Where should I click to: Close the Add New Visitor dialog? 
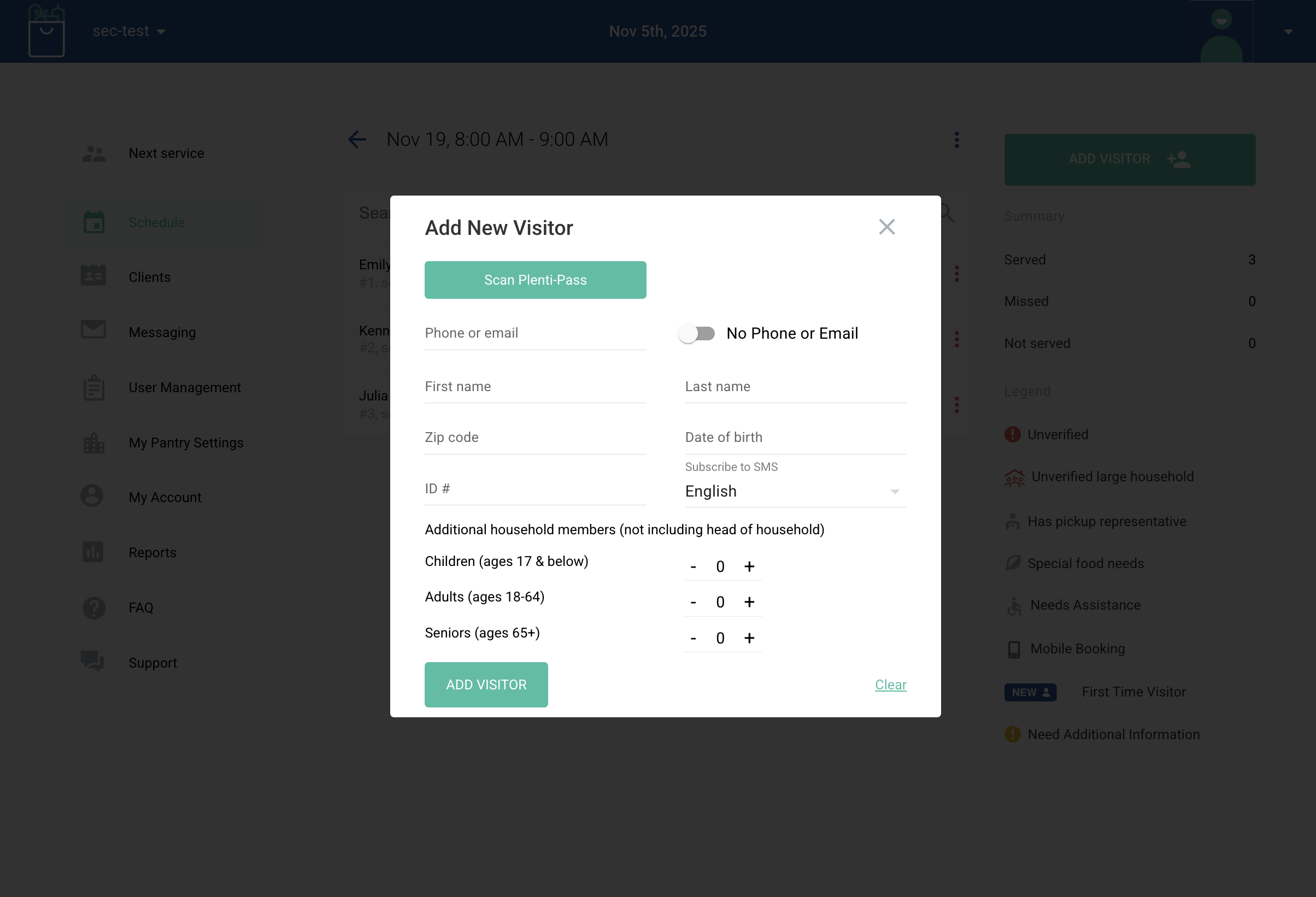[x=886, y=227]
